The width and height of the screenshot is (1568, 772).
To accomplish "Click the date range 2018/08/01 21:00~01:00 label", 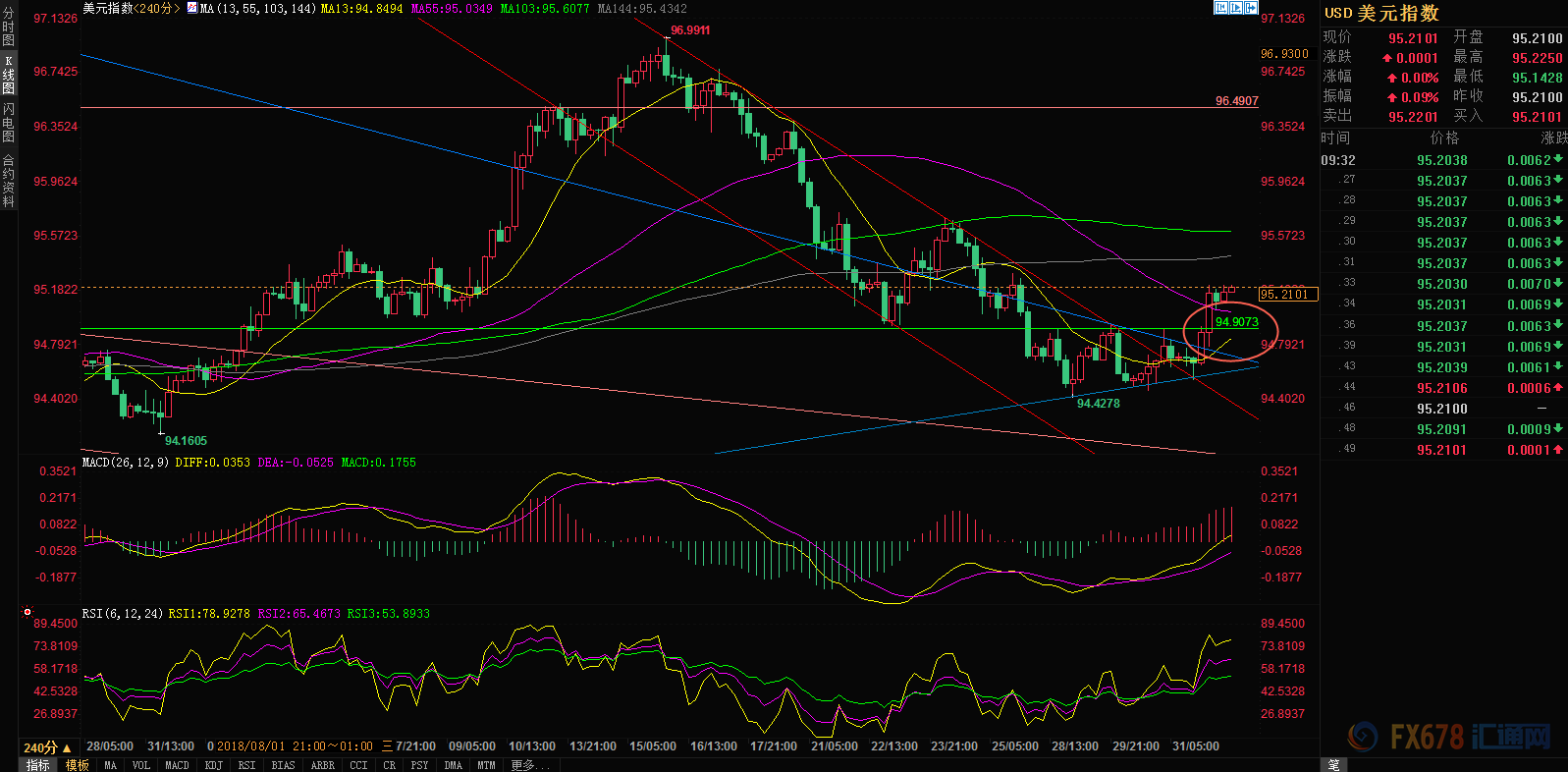I will (295, 746).
